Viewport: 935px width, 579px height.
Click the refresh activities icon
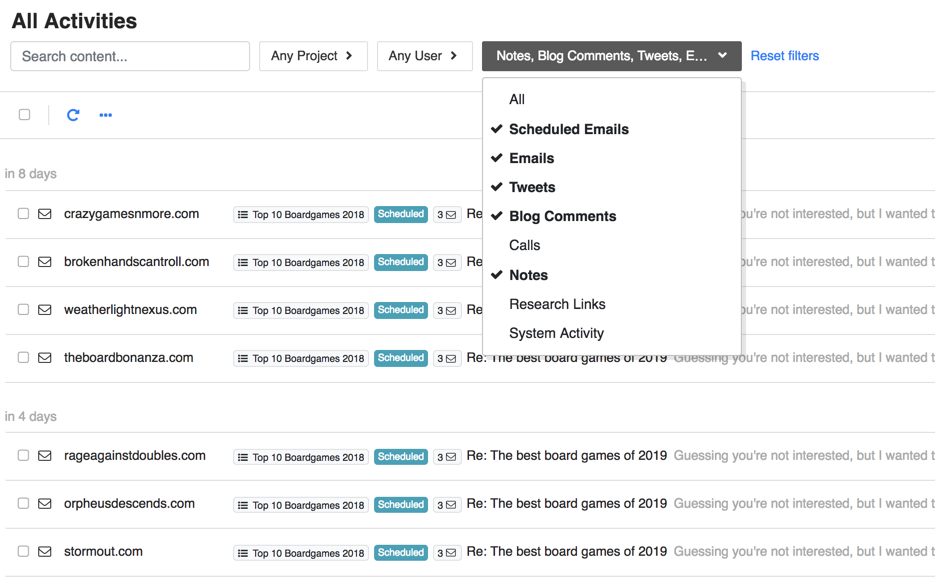73,115
